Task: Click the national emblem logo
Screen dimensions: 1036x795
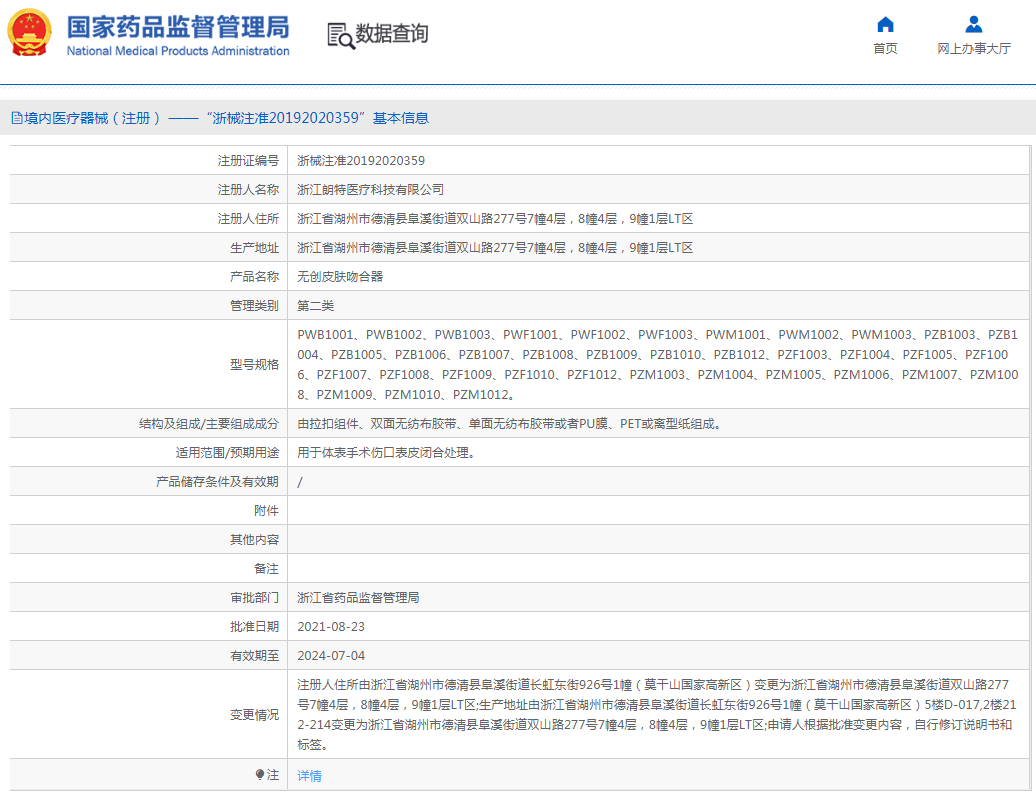Action: [x=29, y=32]
